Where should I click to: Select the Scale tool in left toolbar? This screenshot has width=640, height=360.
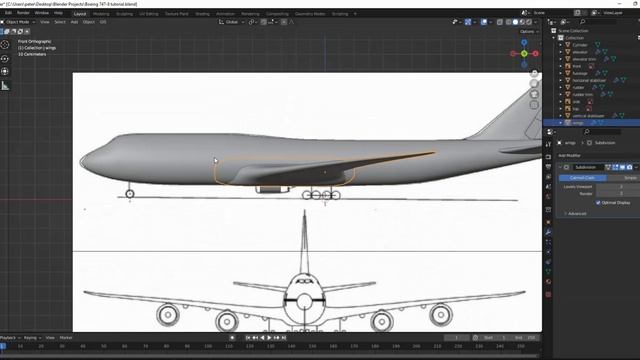tap(5, 71)
